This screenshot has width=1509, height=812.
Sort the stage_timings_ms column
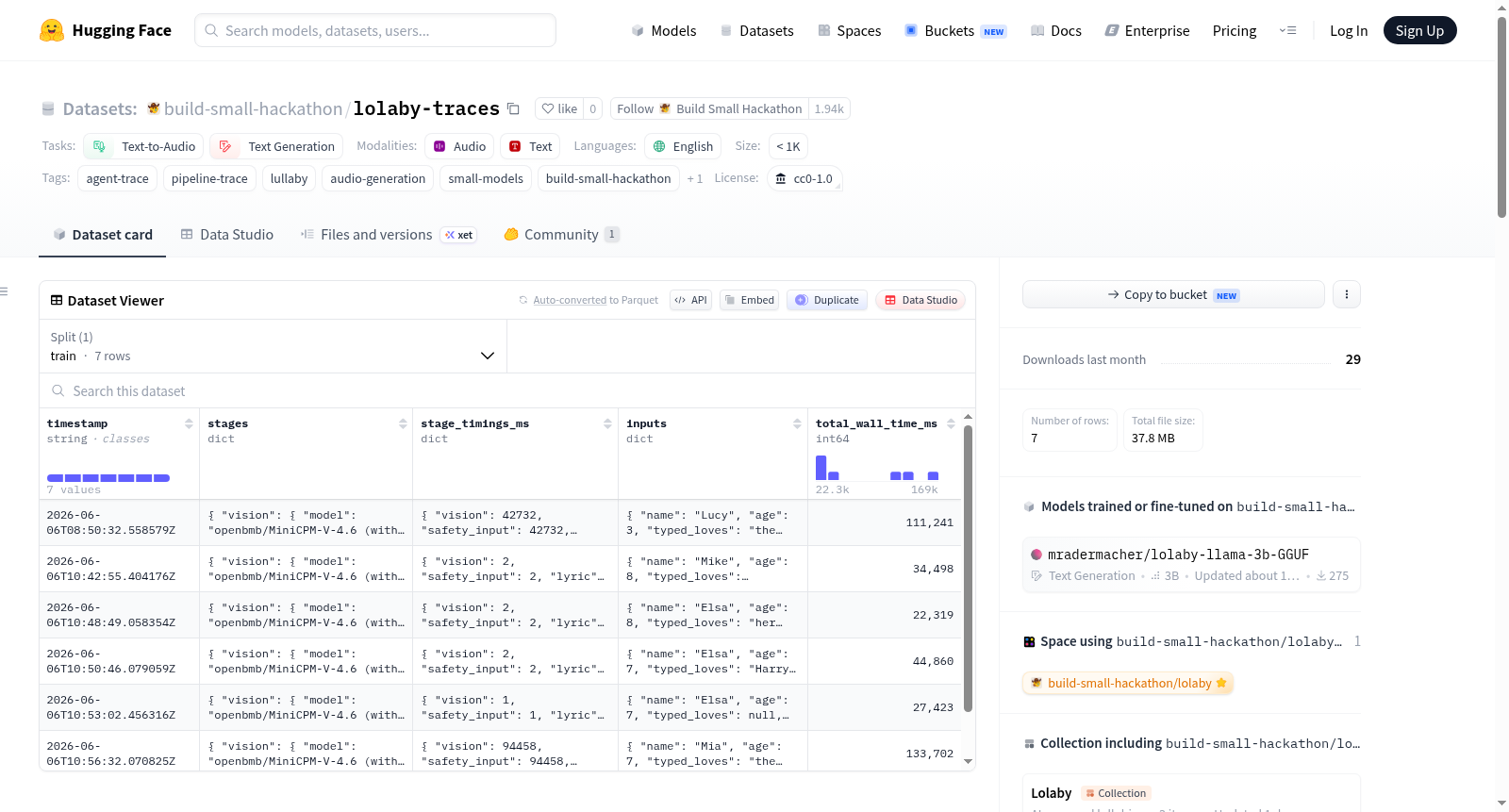pos(608,423)
